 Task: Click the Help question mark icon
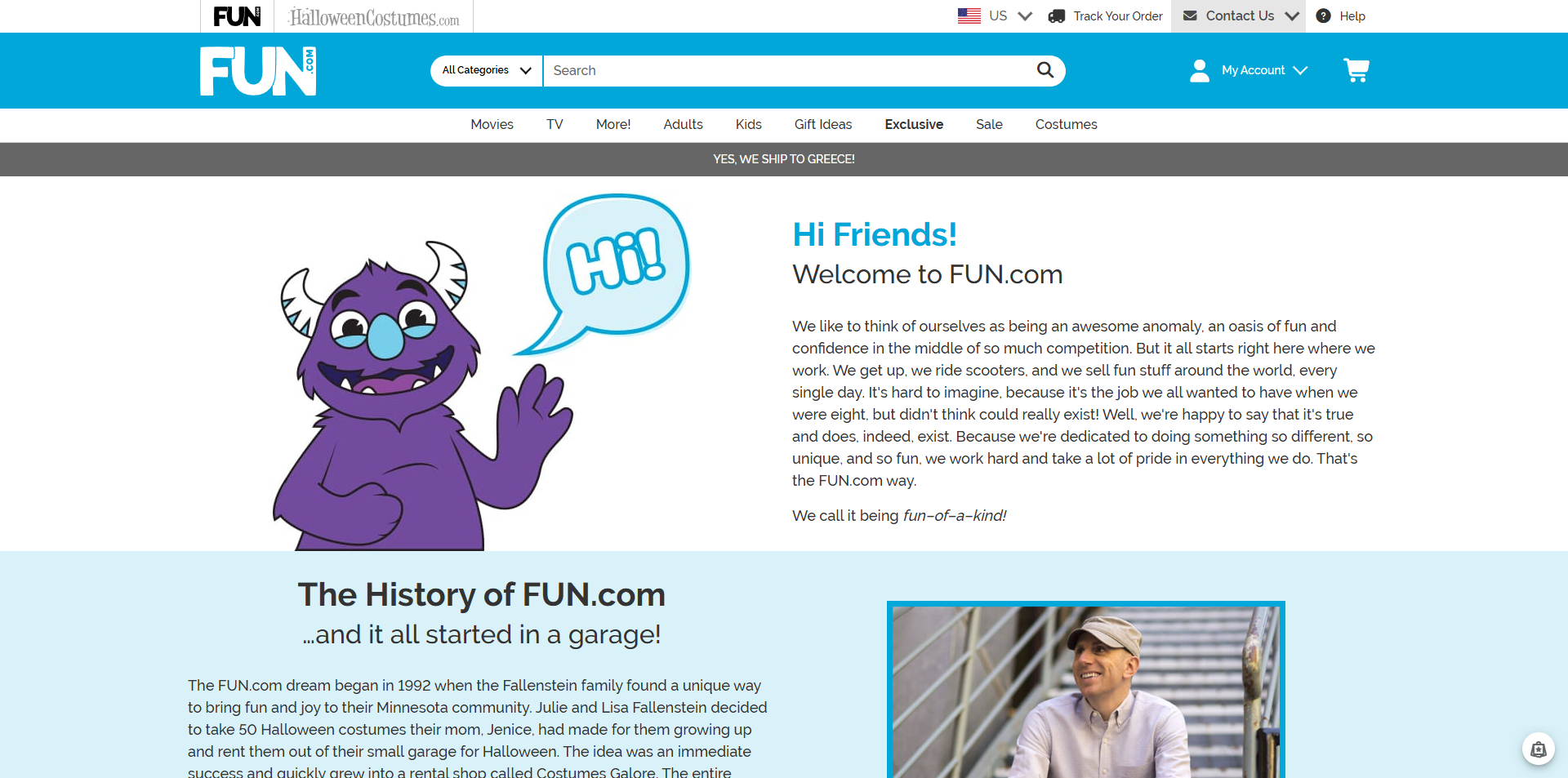1323,16
